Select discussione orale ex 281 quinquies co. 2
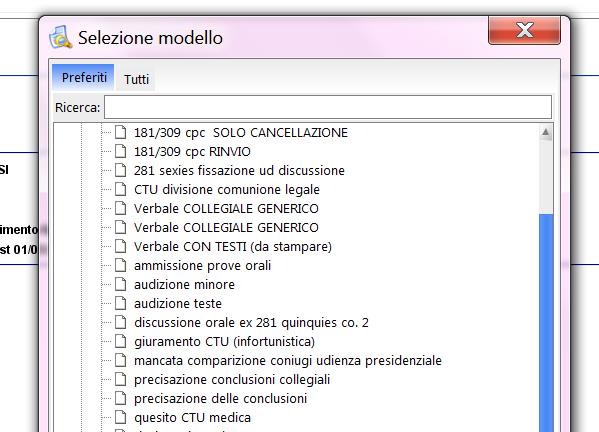This screenshot has width=599, height=432. [x=251, y=322]
